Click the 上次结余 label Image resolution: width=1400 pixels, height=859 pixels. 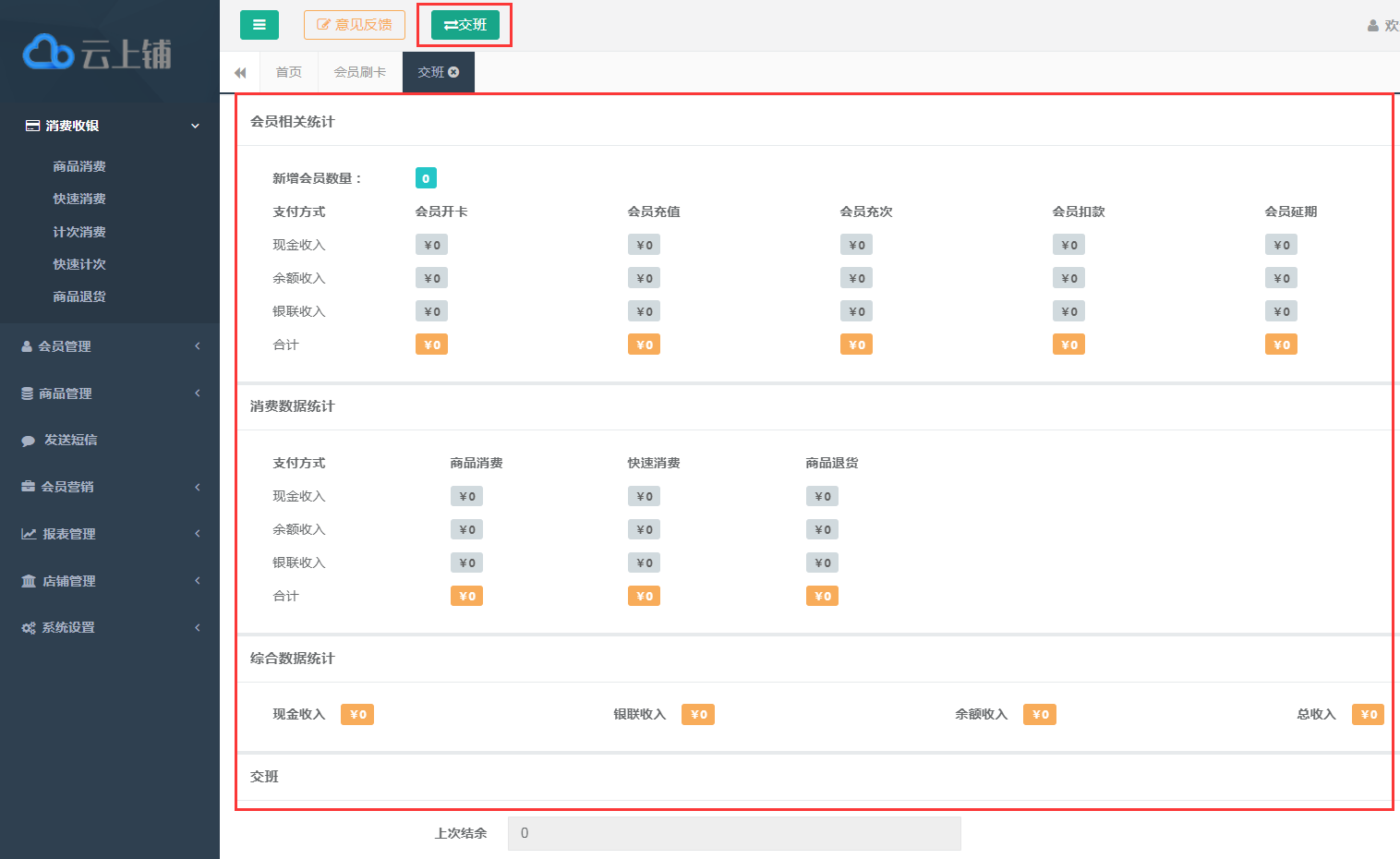coord(461,833)
